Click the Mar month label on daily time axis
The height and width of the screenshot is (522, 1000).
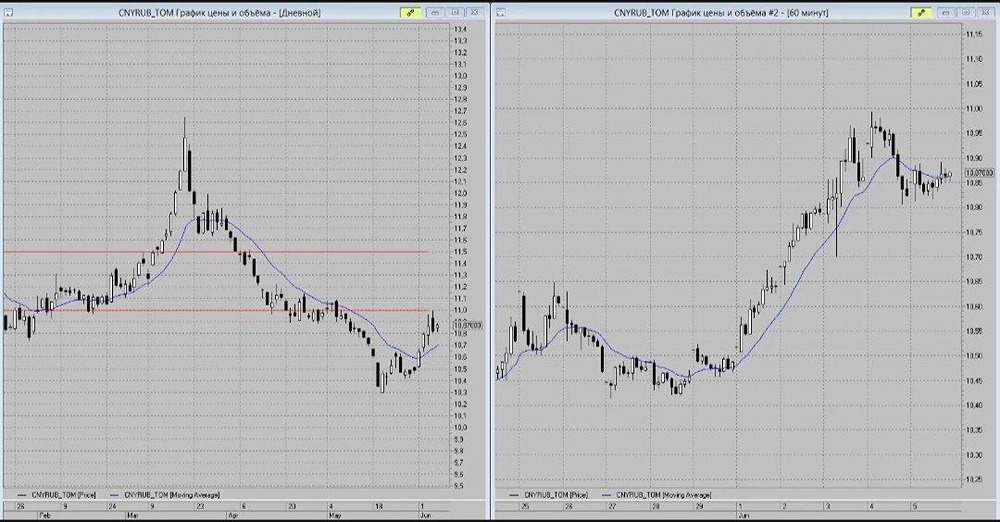(133, 514)
